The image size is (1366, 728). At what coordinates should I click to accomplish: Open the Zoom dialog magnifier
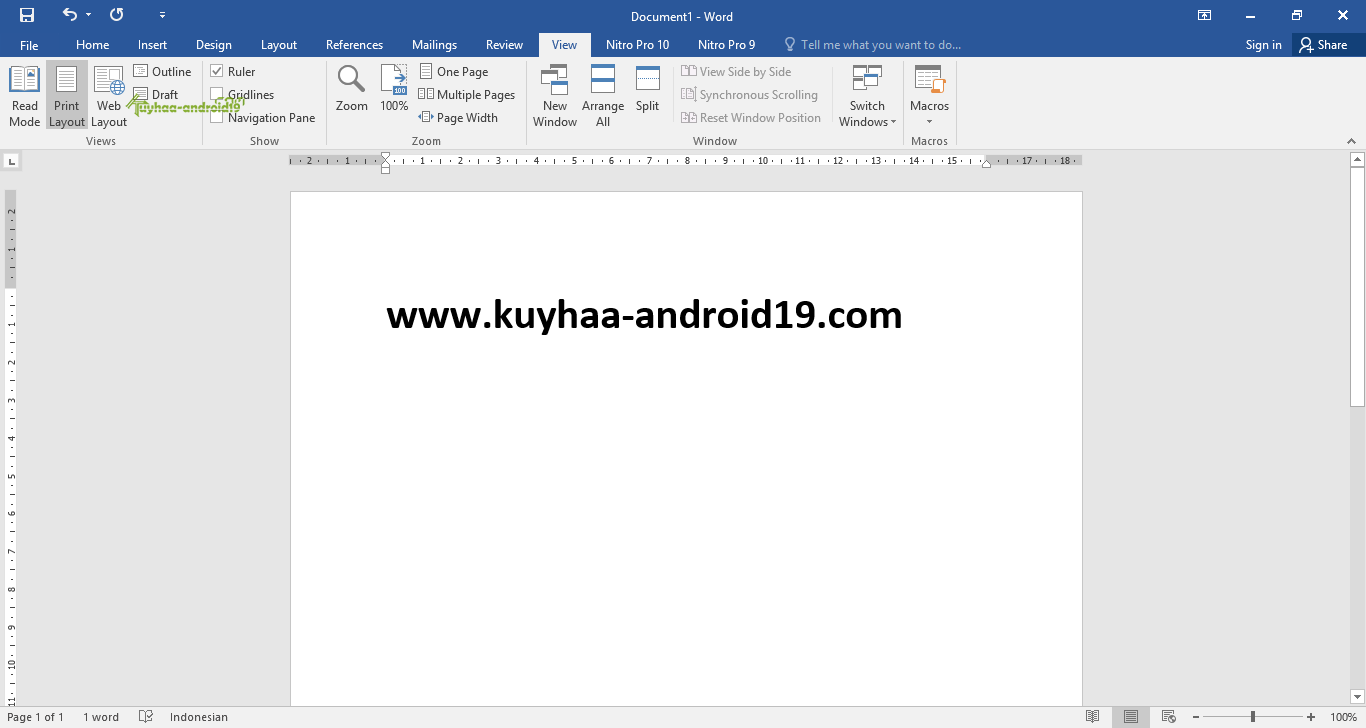tap(352, 89)
